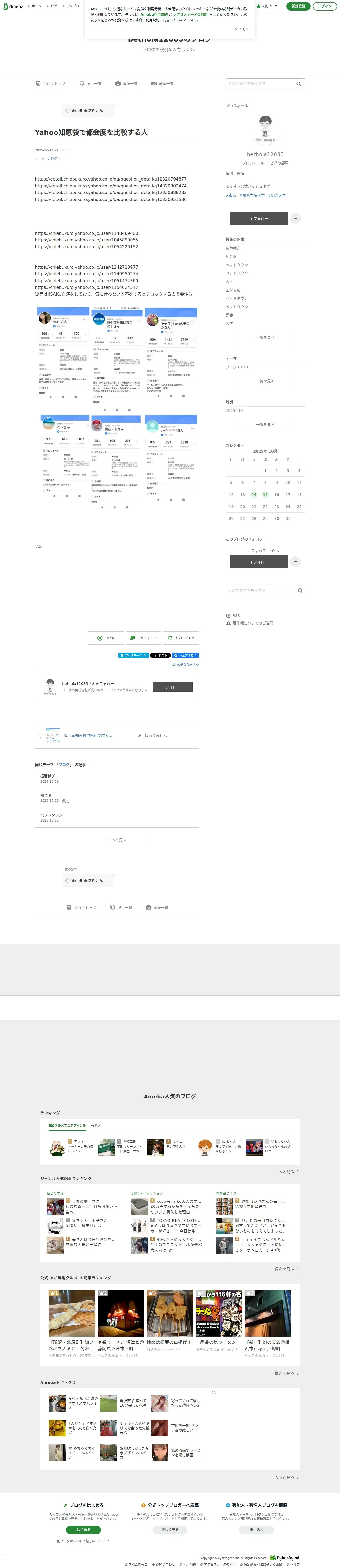This screenshot has width=340, height=1568.
Task: Expand the 2025年 monthly archive
Action: (x=235, y=411)
